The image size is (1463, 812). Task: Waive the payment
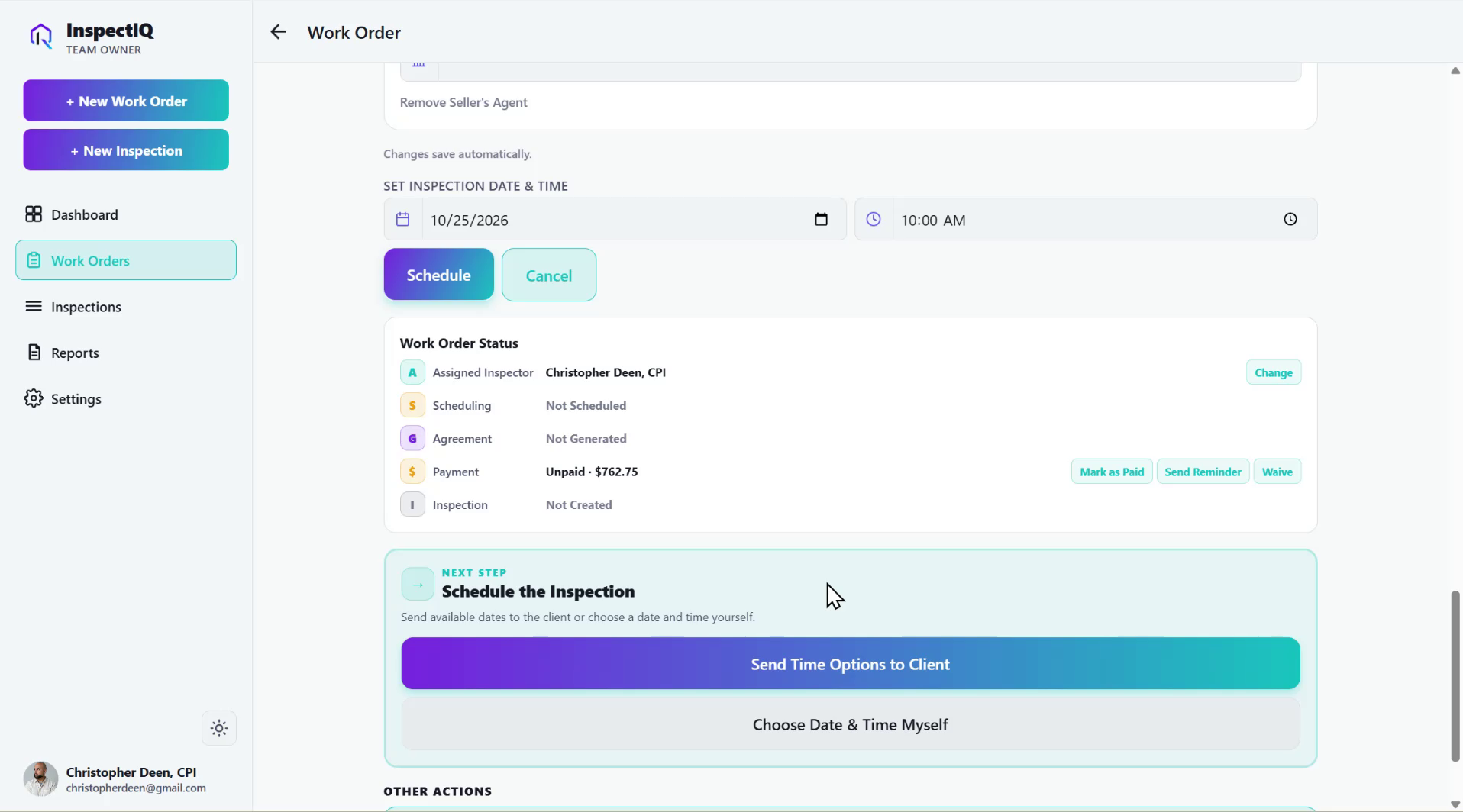pos(1277,472)
